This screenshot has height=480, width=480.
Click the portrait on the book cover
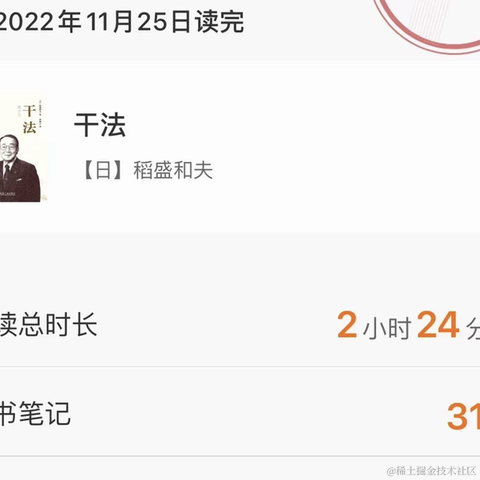click(18, 168)
